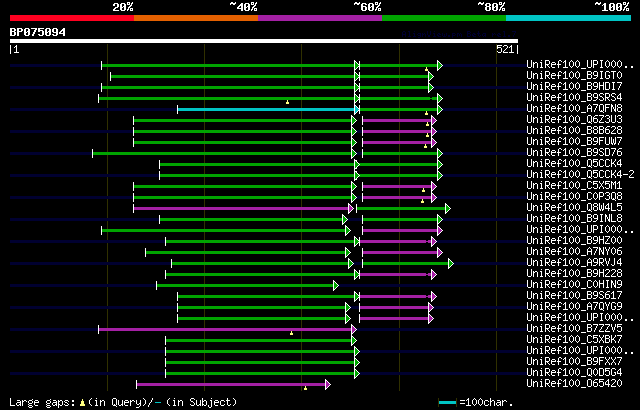640x410 pixels.
Task: Select the UniRef100_C5X5M1 label
Action: tap(574, 186)
